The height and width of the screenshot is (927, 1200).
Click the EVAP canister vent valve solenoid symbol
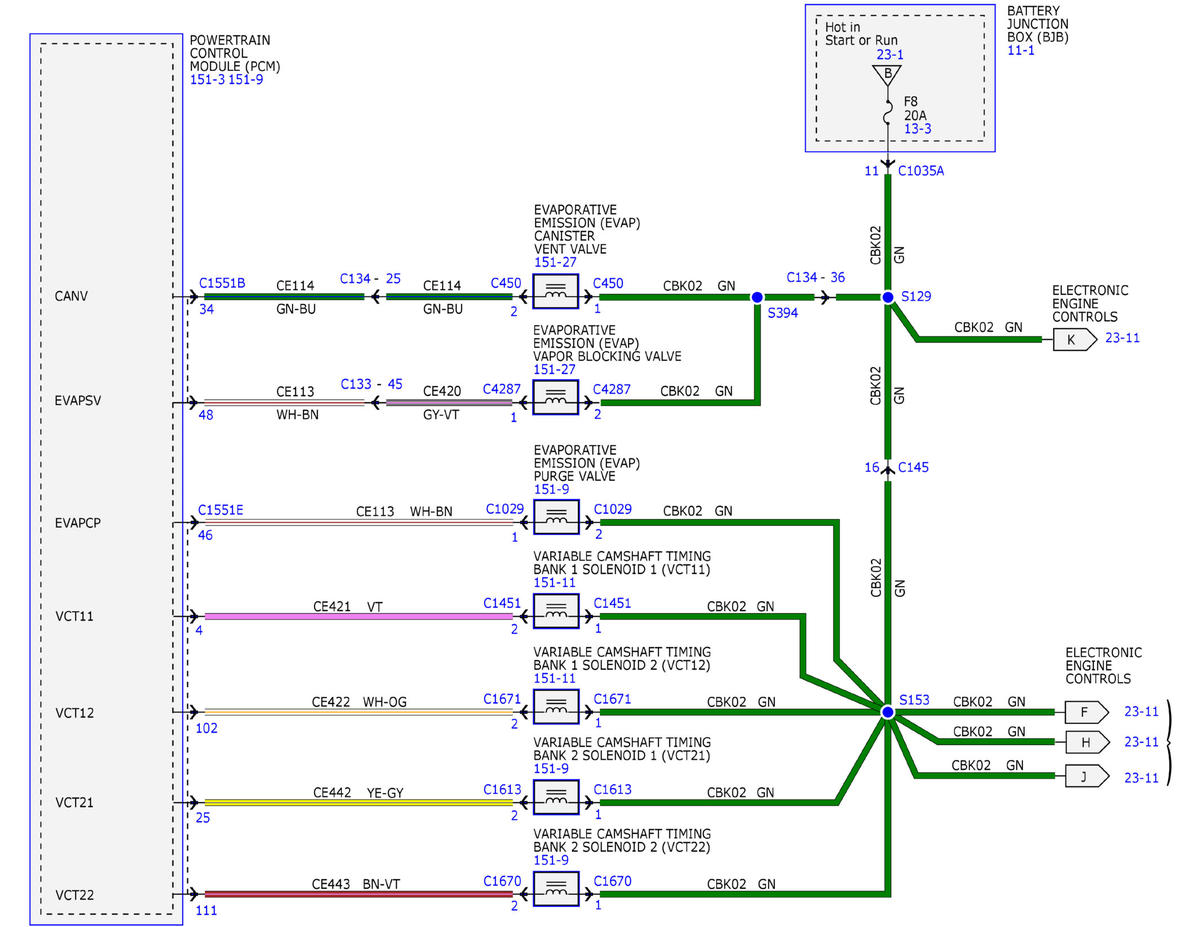point(556,296)
